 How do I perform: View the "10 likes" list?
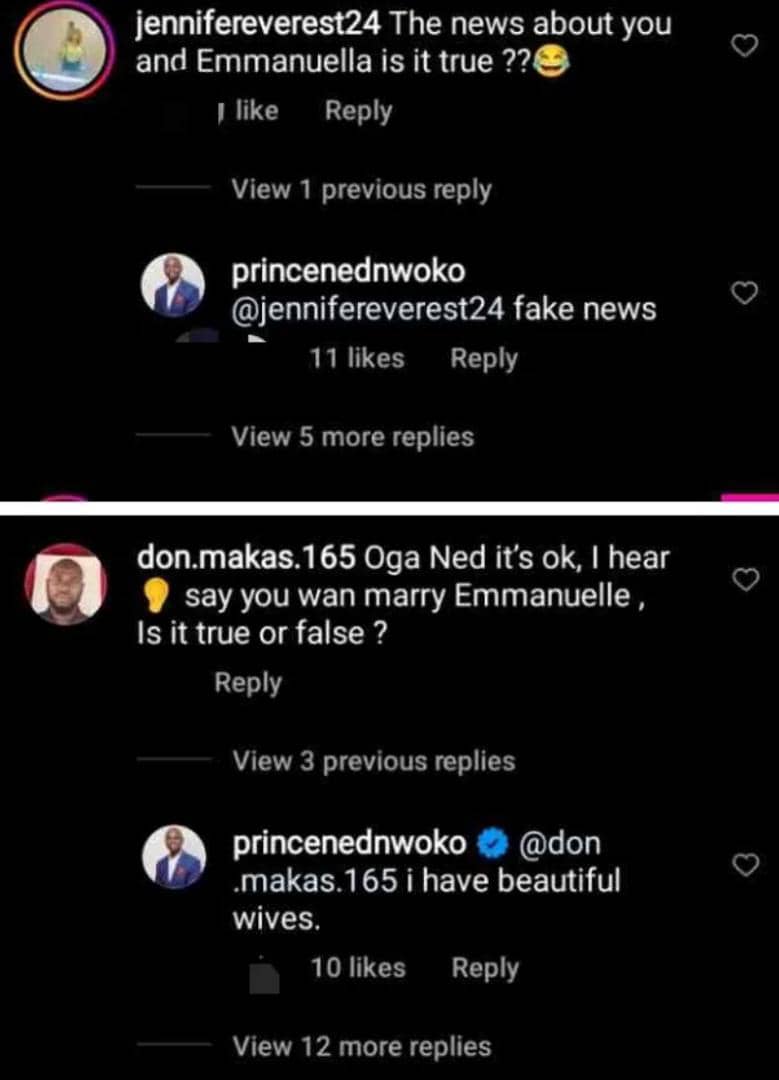point(357,968)
